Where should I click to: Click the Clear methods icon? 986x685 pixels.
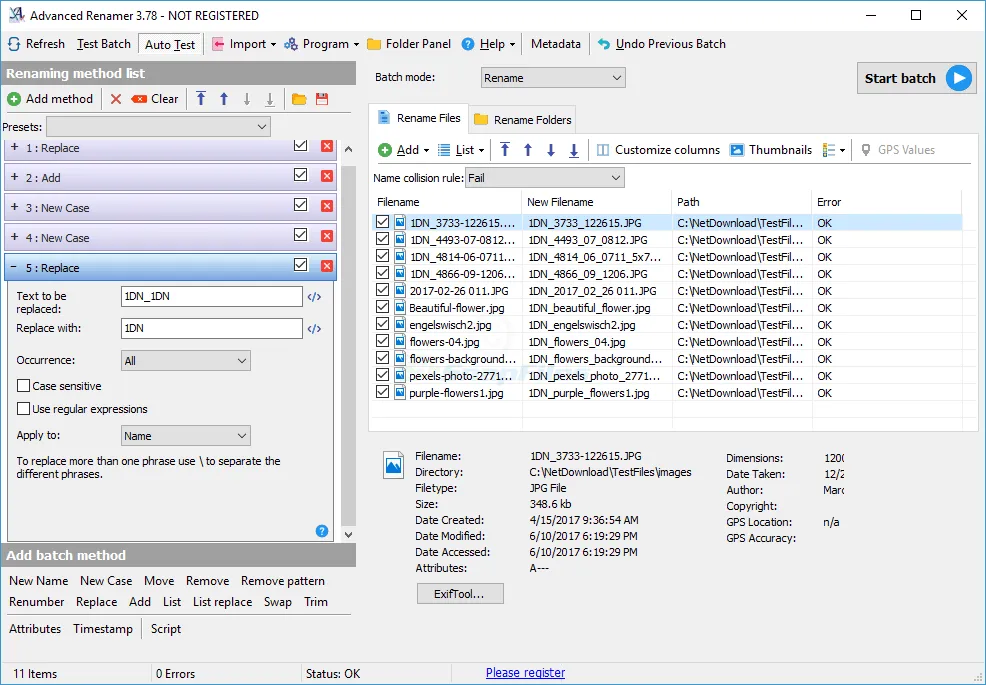click(x=139, y=99)
